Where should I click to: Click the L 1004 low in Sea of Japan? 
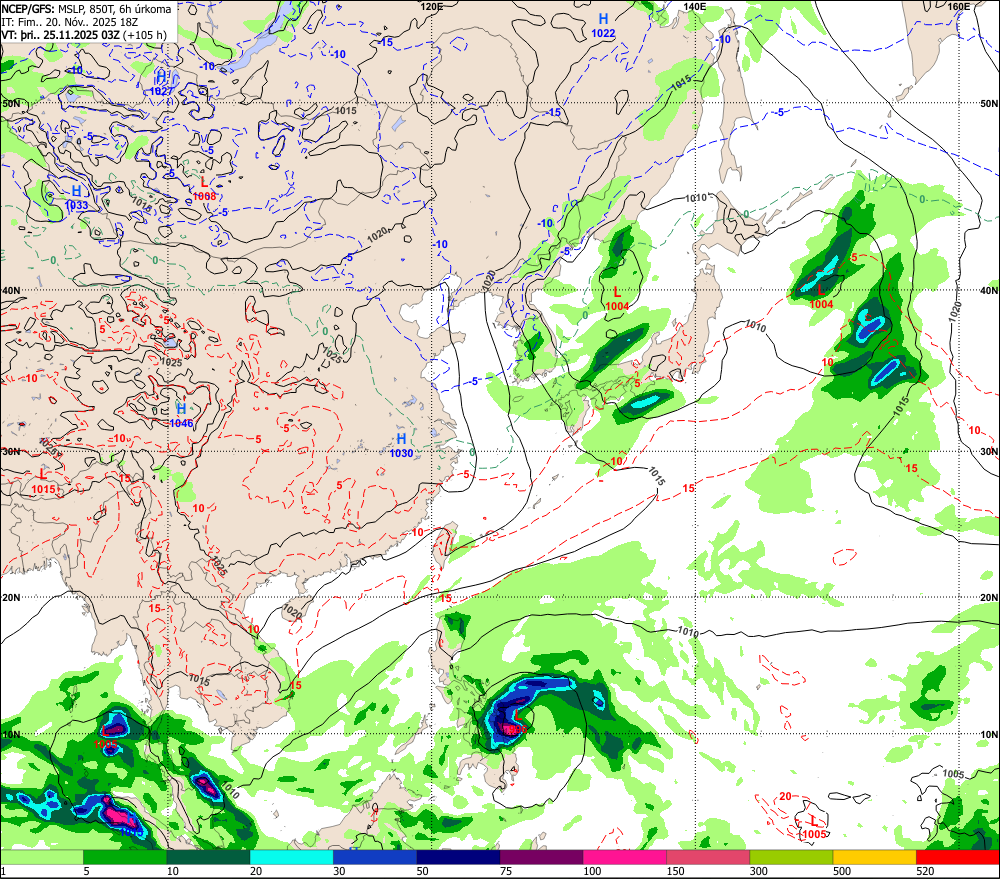(x=617, y=299)
